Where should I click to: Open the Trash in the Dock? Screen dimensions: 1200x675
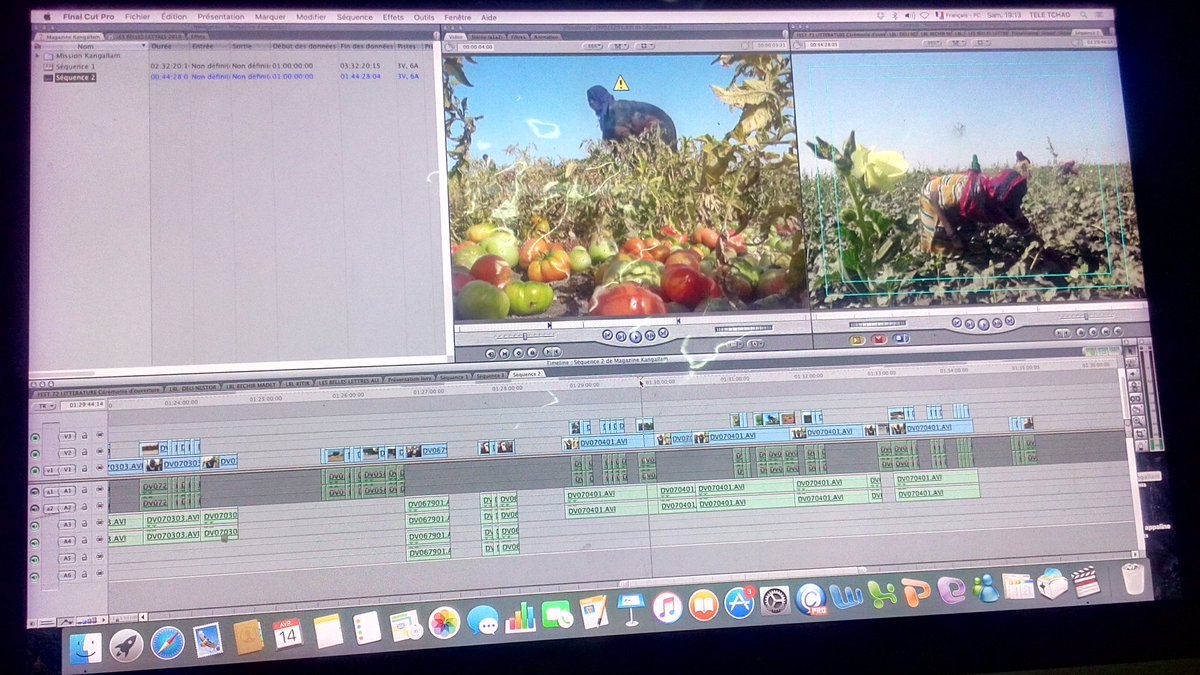click(x=1133, y=578)
